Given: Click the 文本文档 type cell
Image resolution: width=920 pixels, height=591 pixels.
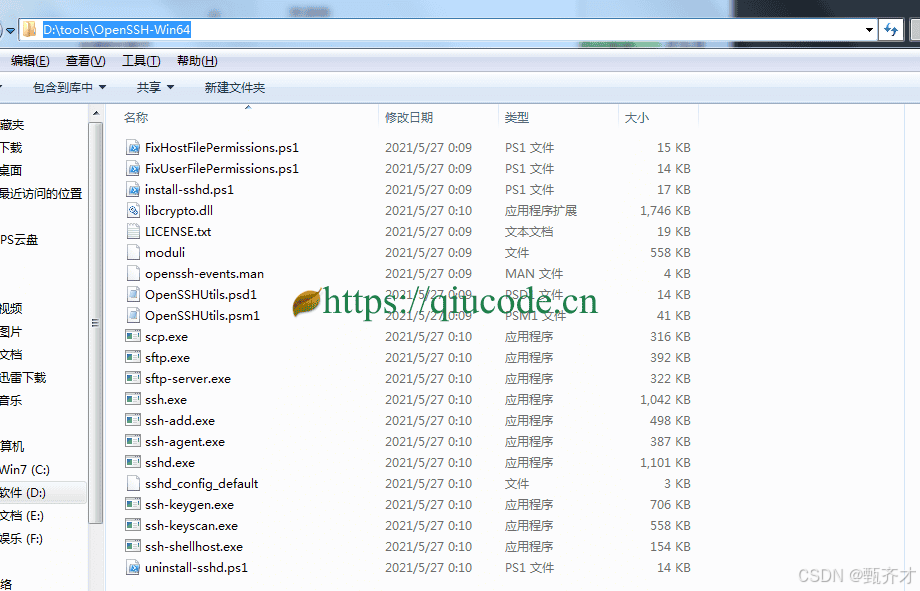Looking at the screenshot, I should [x=529, y=231].
